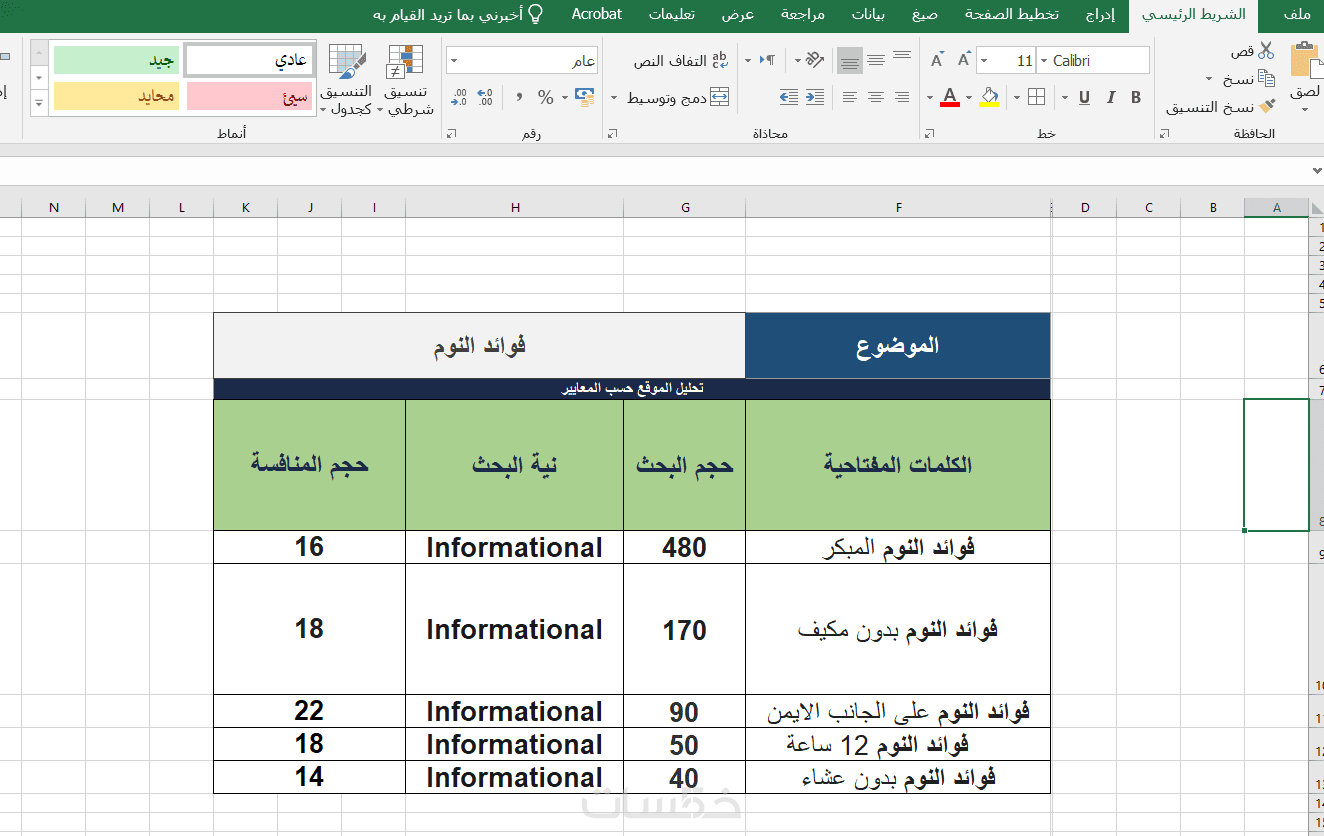1324x836 pixels.
Task: Click the Copy (نسخ) icon
Action: 1266,78
